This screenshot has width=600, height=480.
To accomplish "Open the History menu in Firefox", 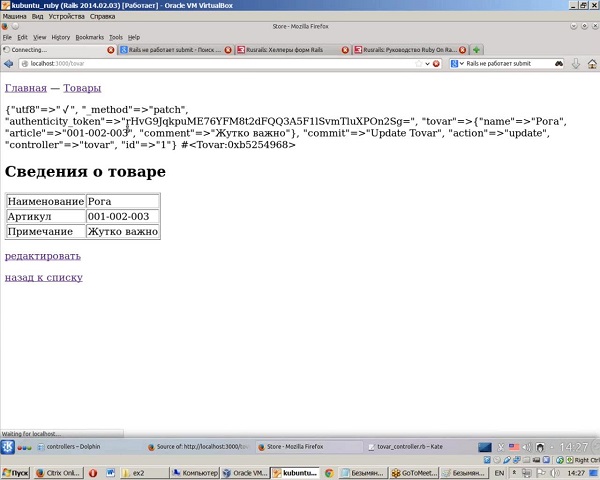I will pyautogui.click(x=61, y=37).
